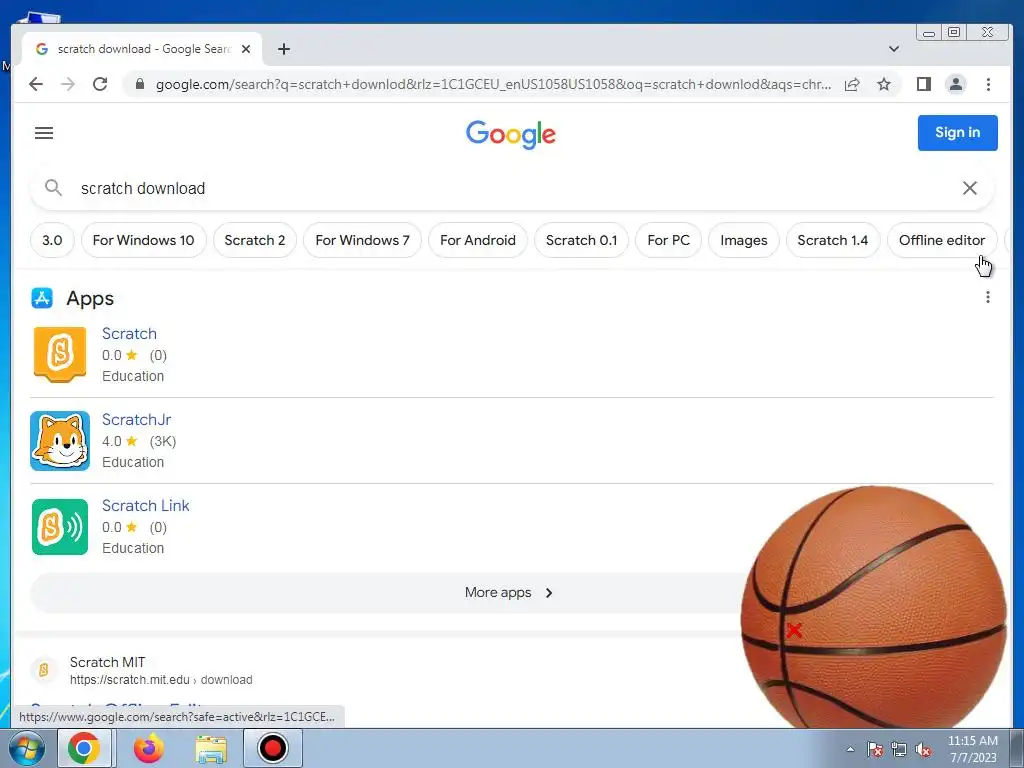This screenshot has width=1024, height=768.
Task: Select the For Android chip
Action: click(x=478, y=240)
